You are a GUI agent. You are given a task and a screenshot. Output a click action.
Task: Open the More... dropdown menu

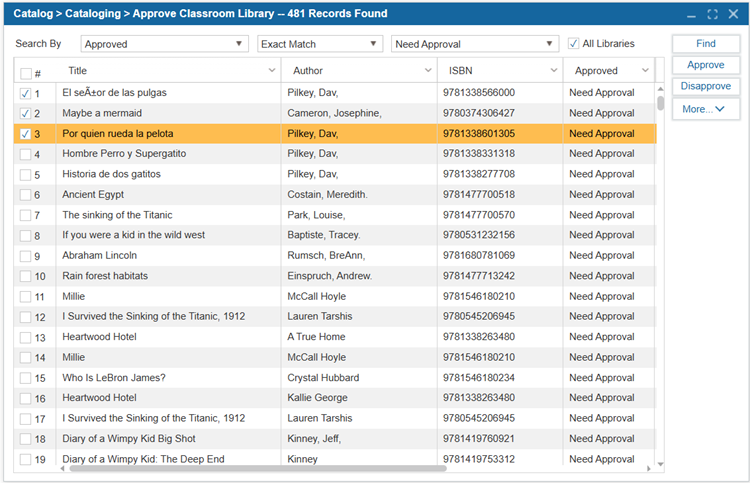706,109
